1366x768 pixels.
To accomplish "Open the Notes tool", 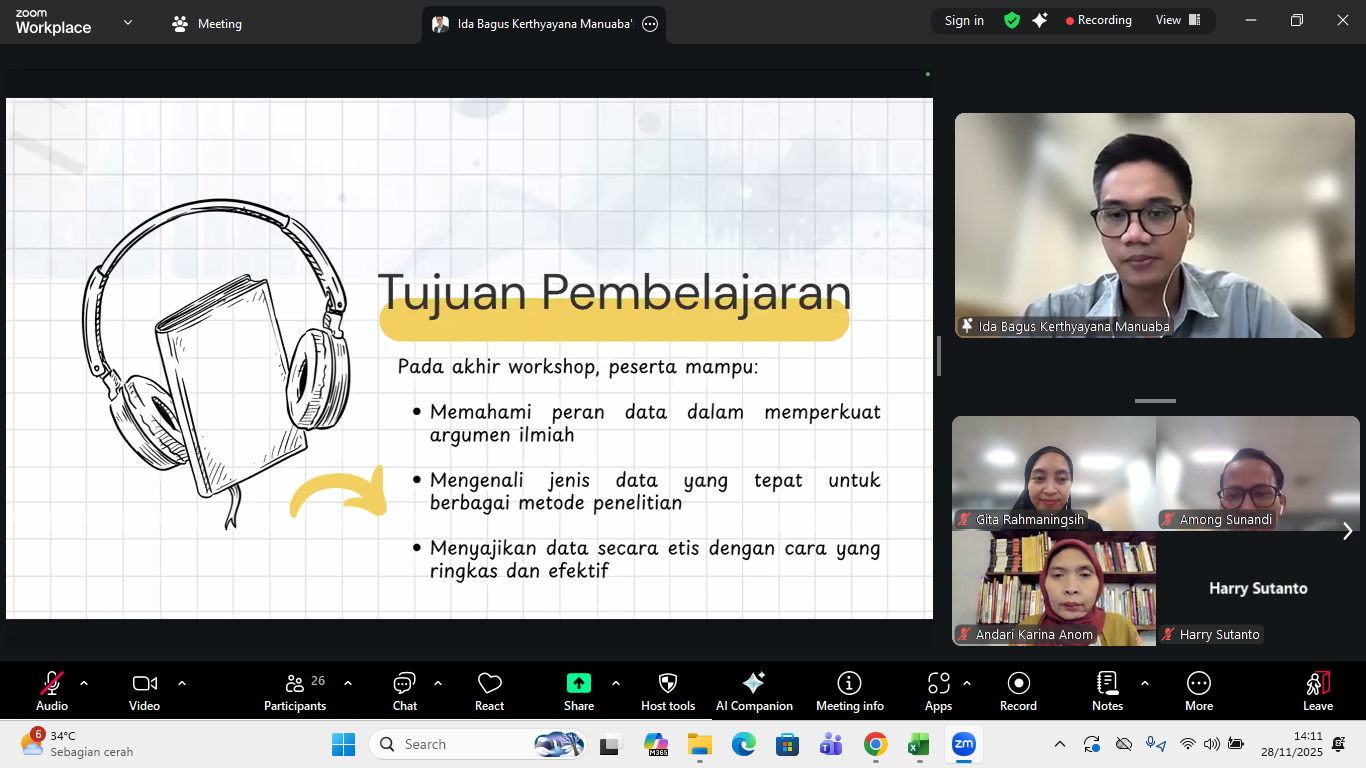I will (x=1107, y=684).
